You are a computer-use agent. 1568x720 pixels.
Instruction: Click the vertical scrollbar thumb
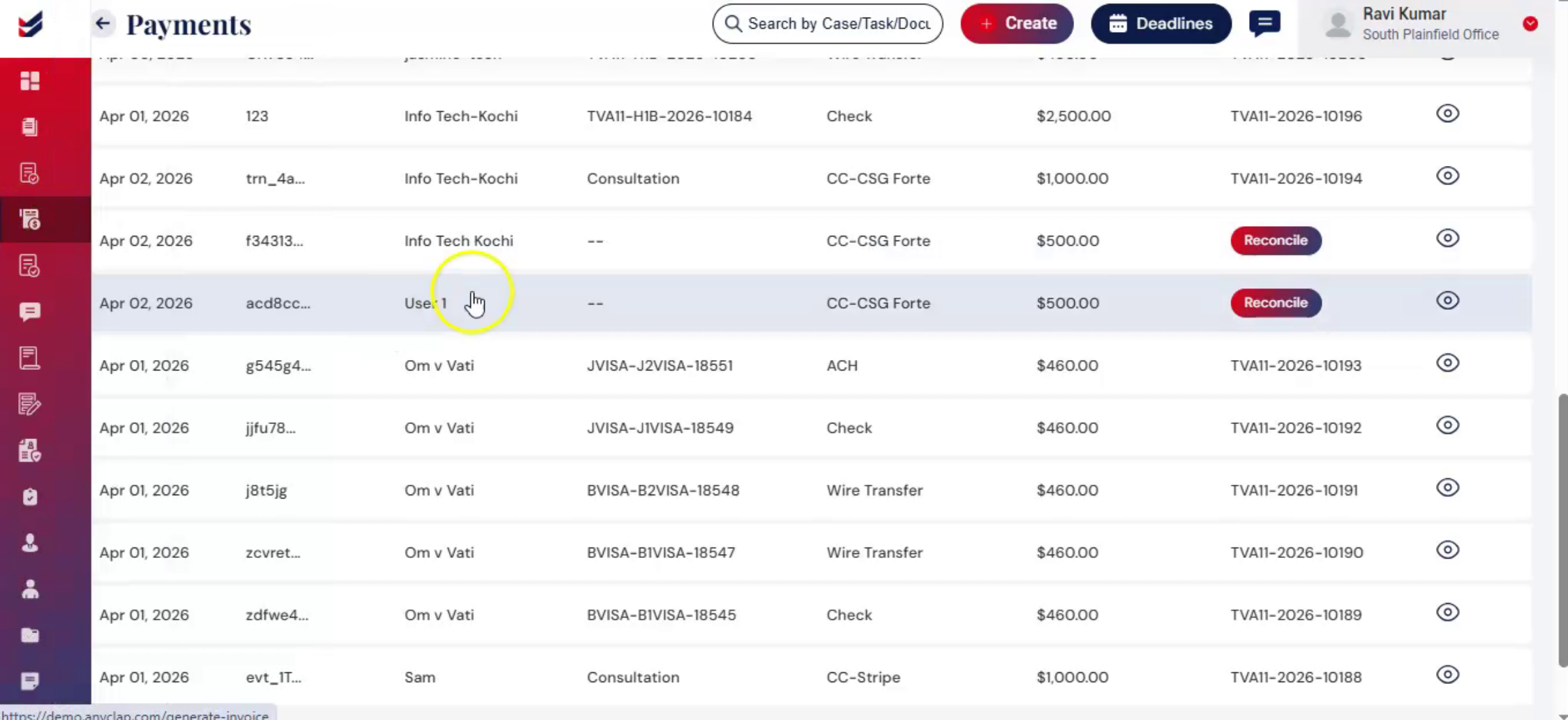[x=1563, y=530]
